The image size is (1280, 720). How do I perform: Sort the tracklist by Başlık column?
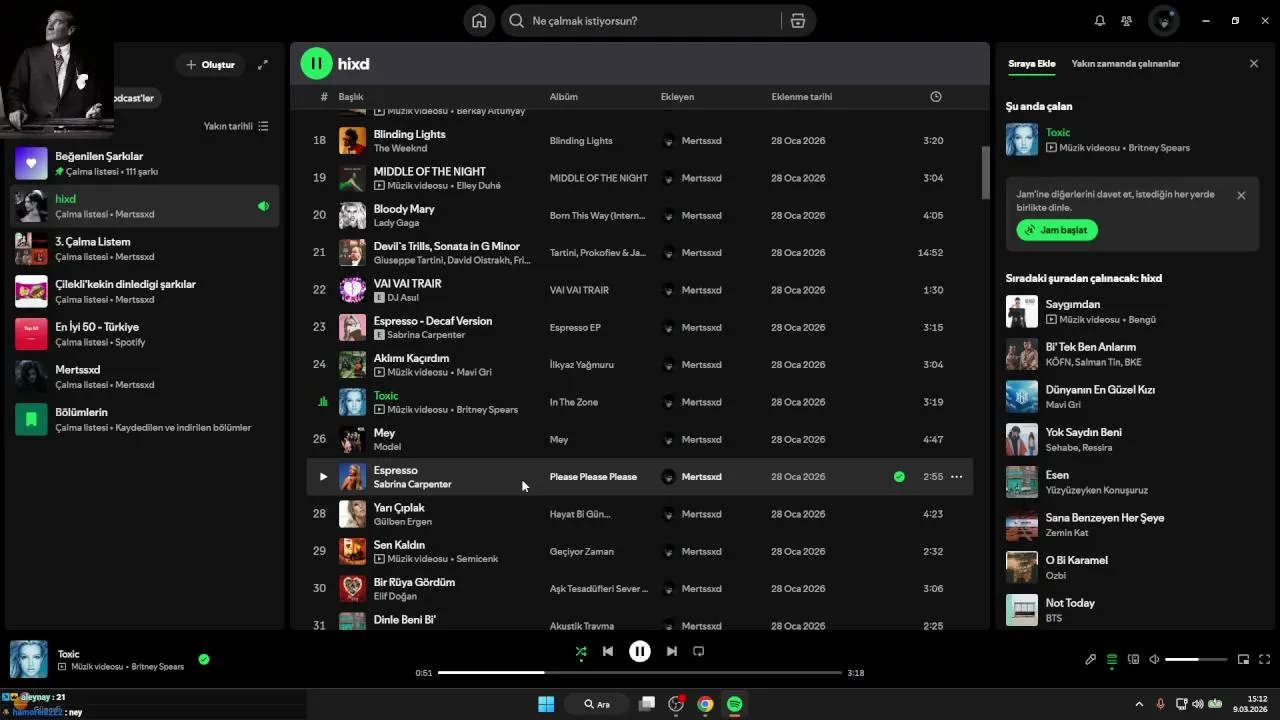351,97
